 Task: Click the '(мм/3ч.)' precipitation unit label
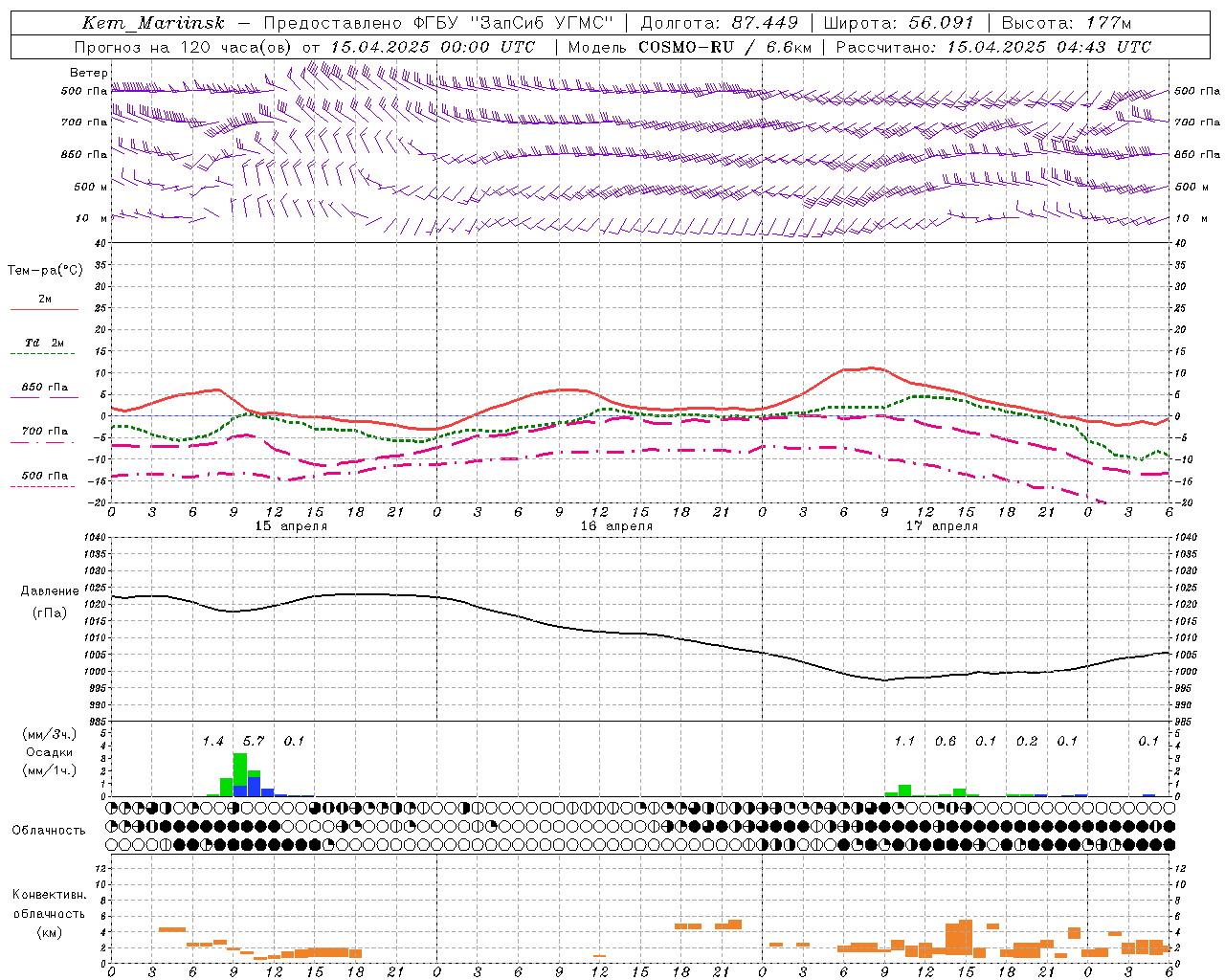click(50, 734)
